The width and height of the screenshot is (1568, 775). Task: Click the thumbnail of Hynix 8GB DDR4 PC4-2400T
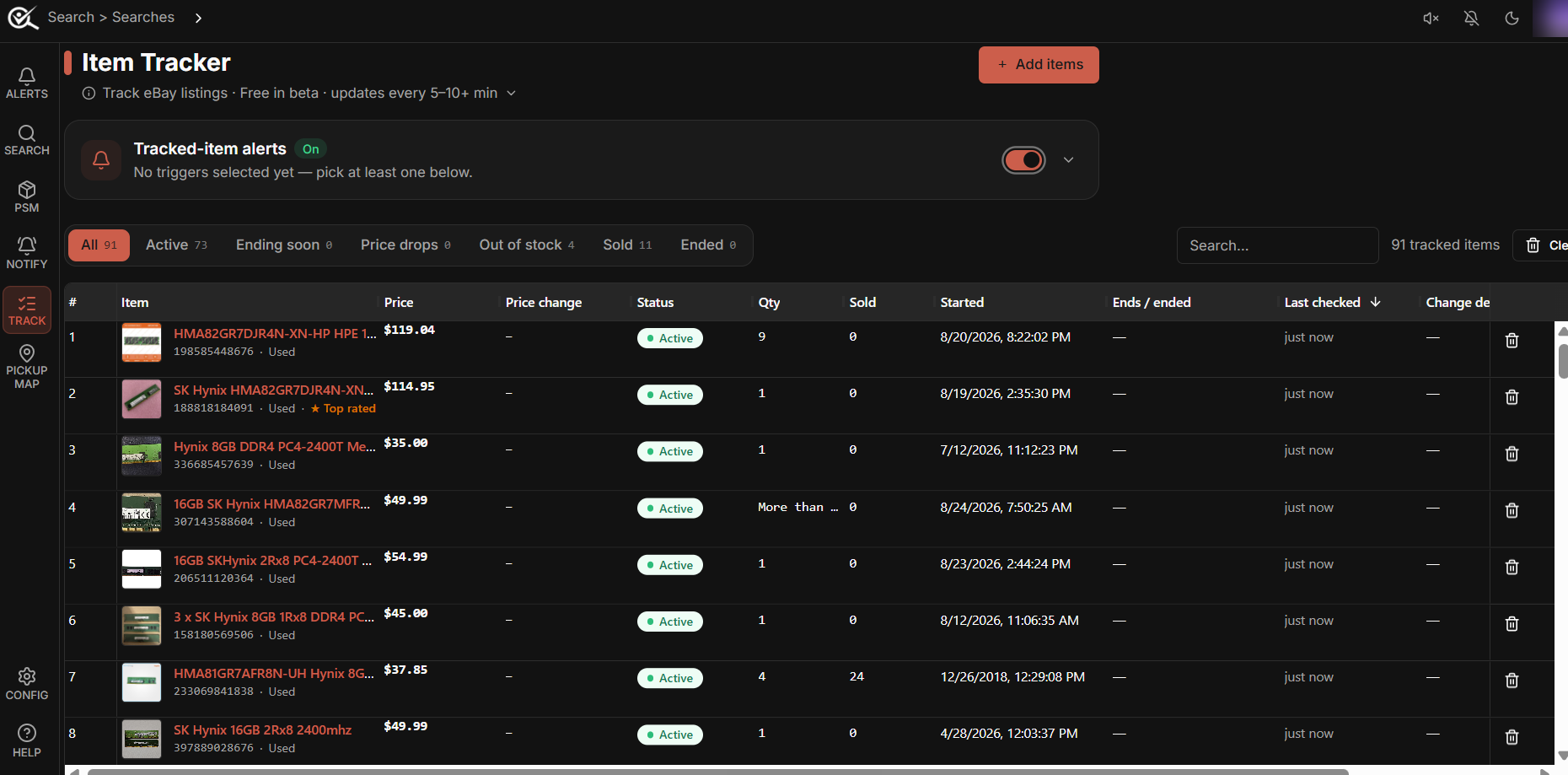click(x=142, y=456)
